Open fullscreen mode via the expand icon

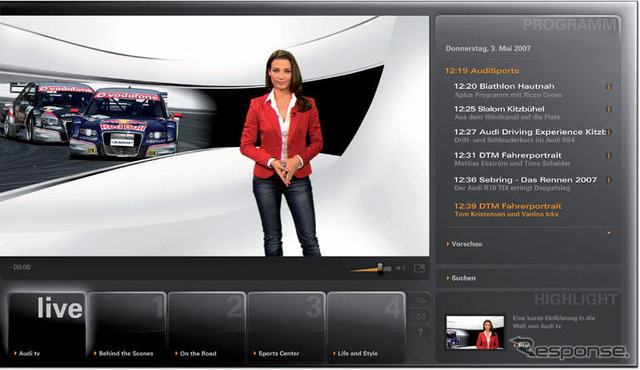point(419,268)
